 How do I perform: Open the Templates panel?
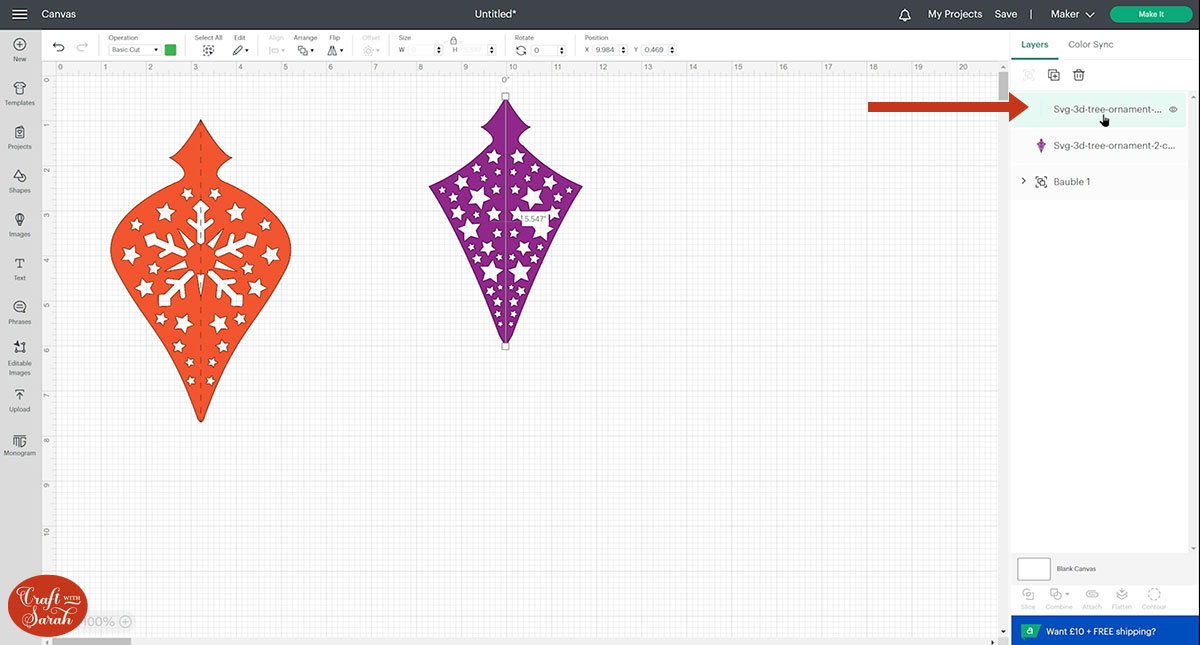19,92
